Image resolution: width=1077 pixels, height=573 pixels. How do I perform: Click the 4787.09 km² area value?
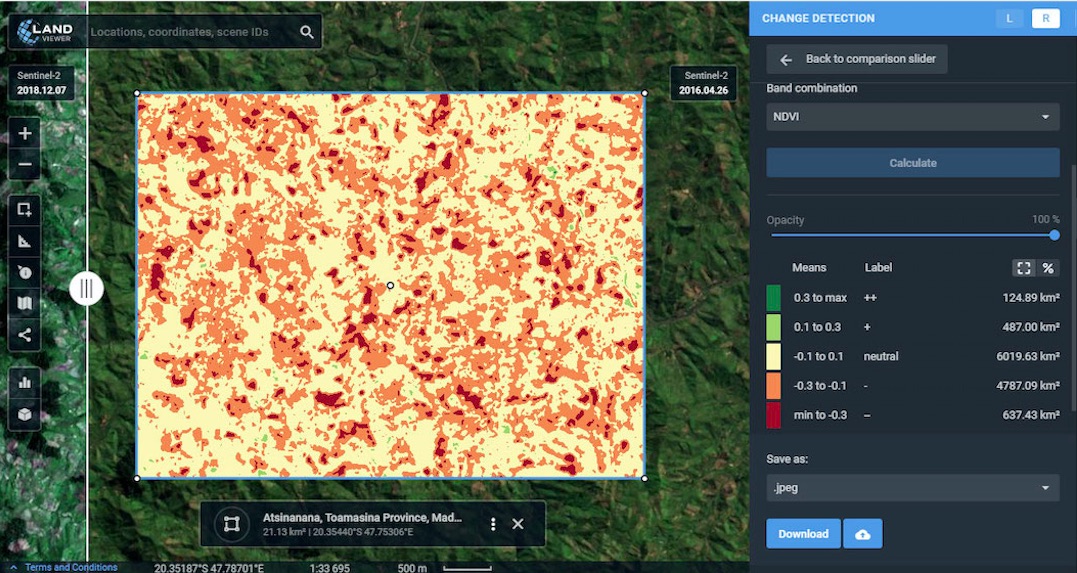click(1028, 386)
